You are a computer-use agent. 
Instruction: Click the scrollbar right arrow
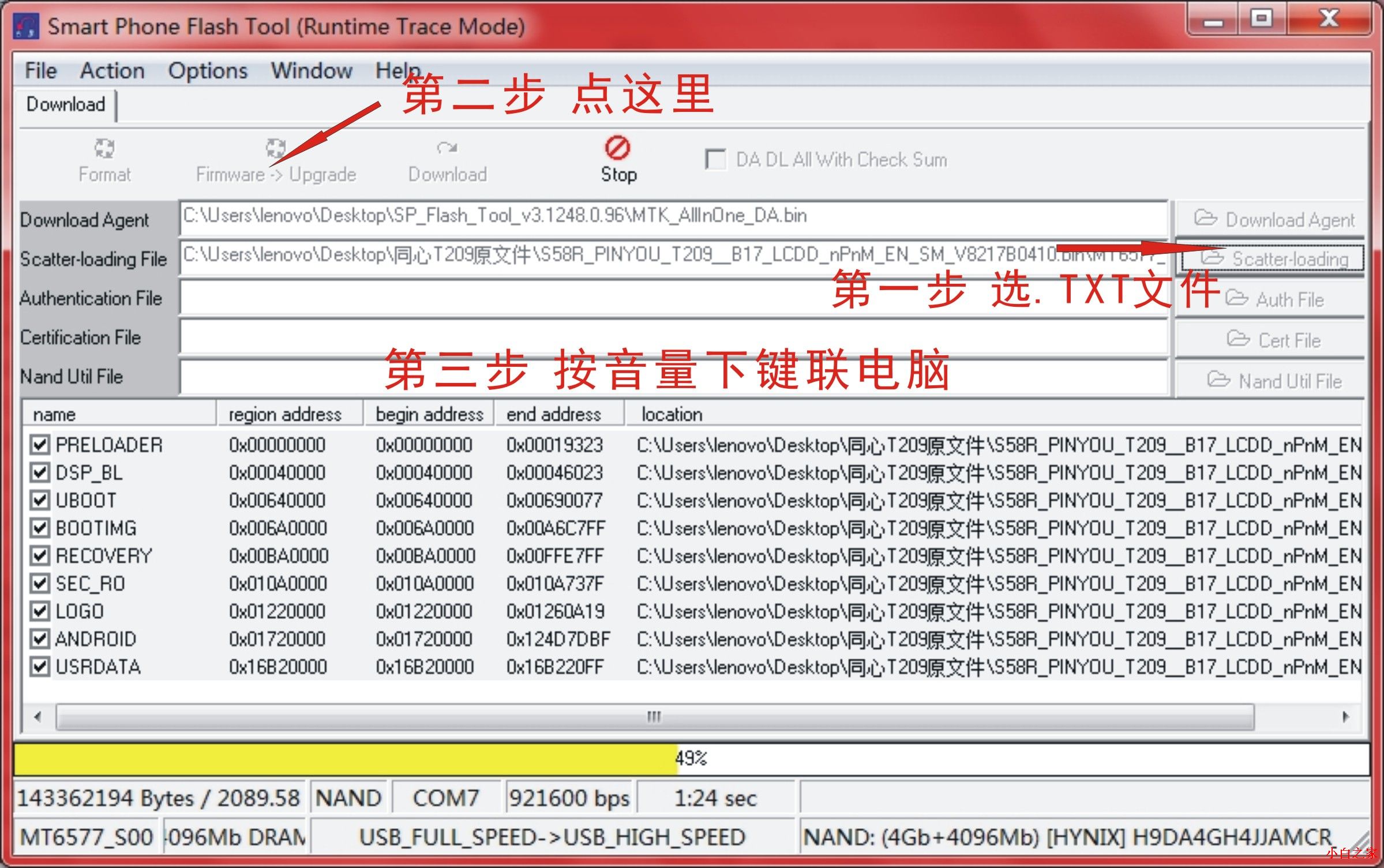point(1345,717)
